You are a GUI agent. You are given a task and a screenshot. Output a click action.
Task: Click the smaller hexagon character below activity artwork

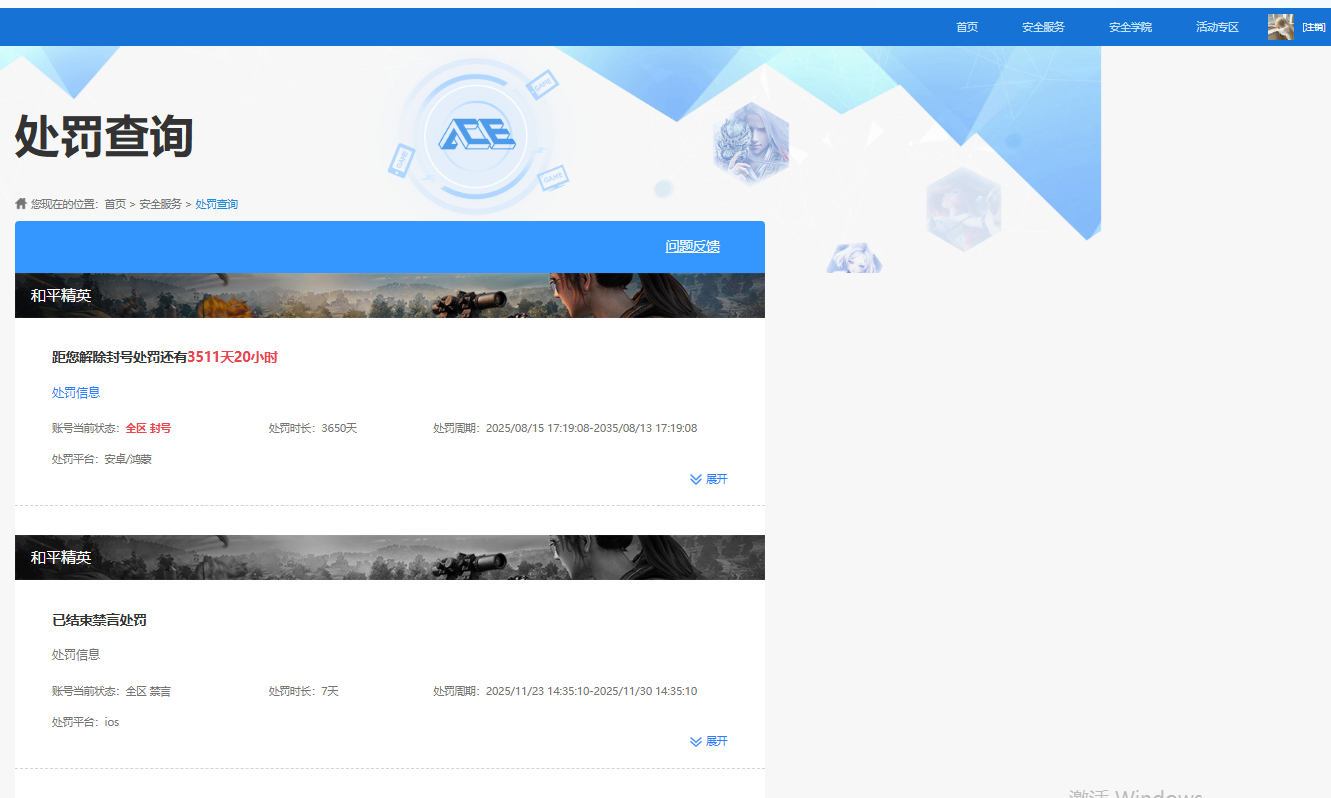[x=855, y=258]
